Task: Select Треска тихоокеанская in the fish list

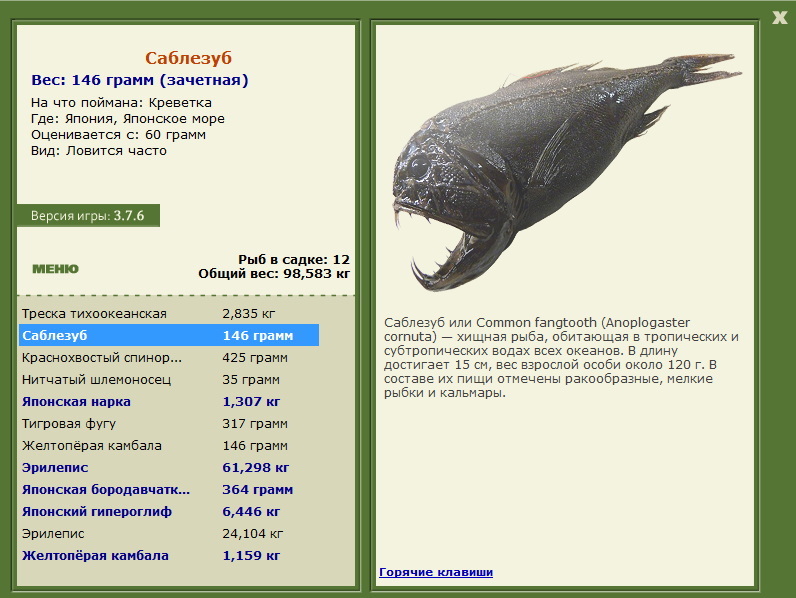Action: 169,314
